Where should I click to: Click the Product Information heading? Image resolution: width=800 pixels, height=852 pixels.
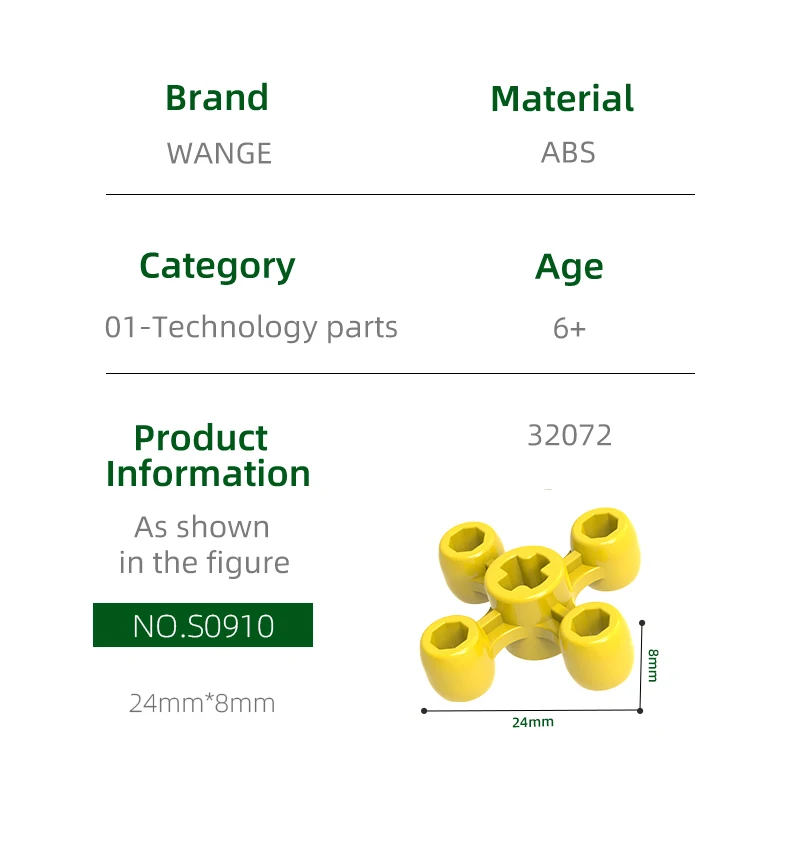208,455
